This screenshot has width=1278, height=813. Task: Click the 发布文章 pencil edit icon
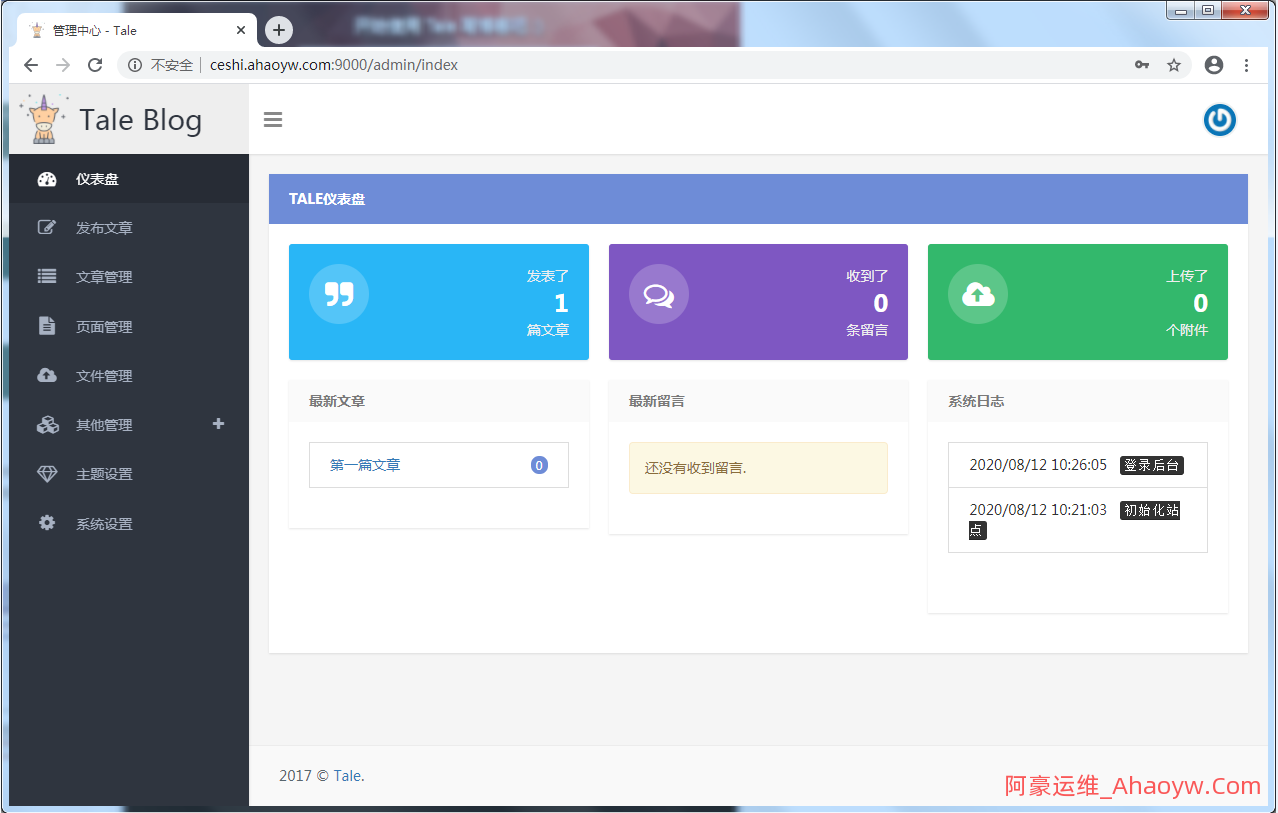pyautogui.click(x=47, y=228)
